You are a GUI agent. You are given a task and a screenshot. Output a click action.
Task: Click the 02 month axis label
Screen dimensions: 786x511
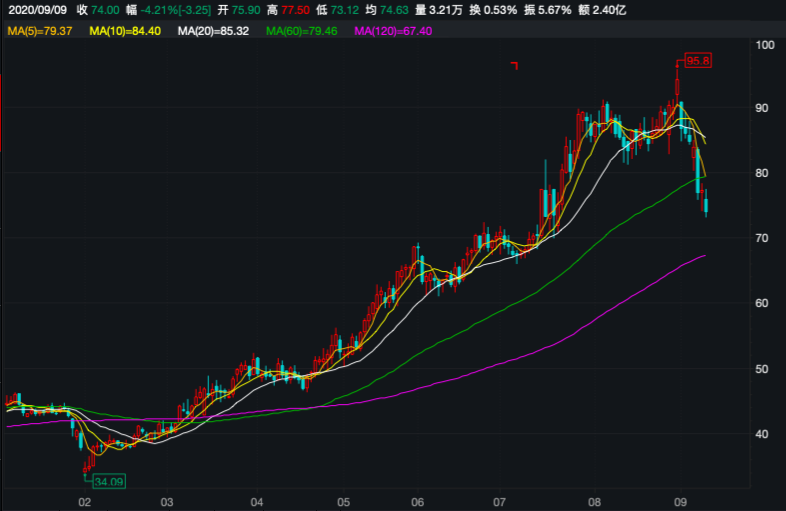pos(85,501)
